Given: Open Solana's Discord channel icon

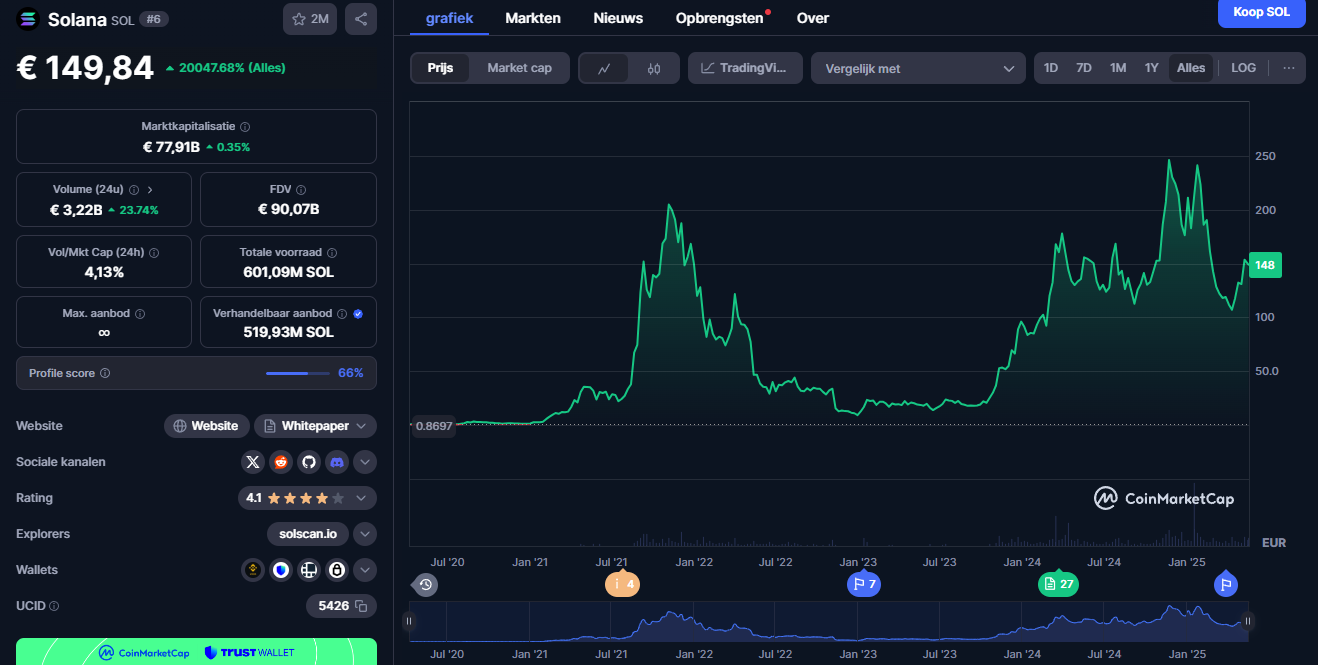Looking at the screenshot, I should 337,462.
